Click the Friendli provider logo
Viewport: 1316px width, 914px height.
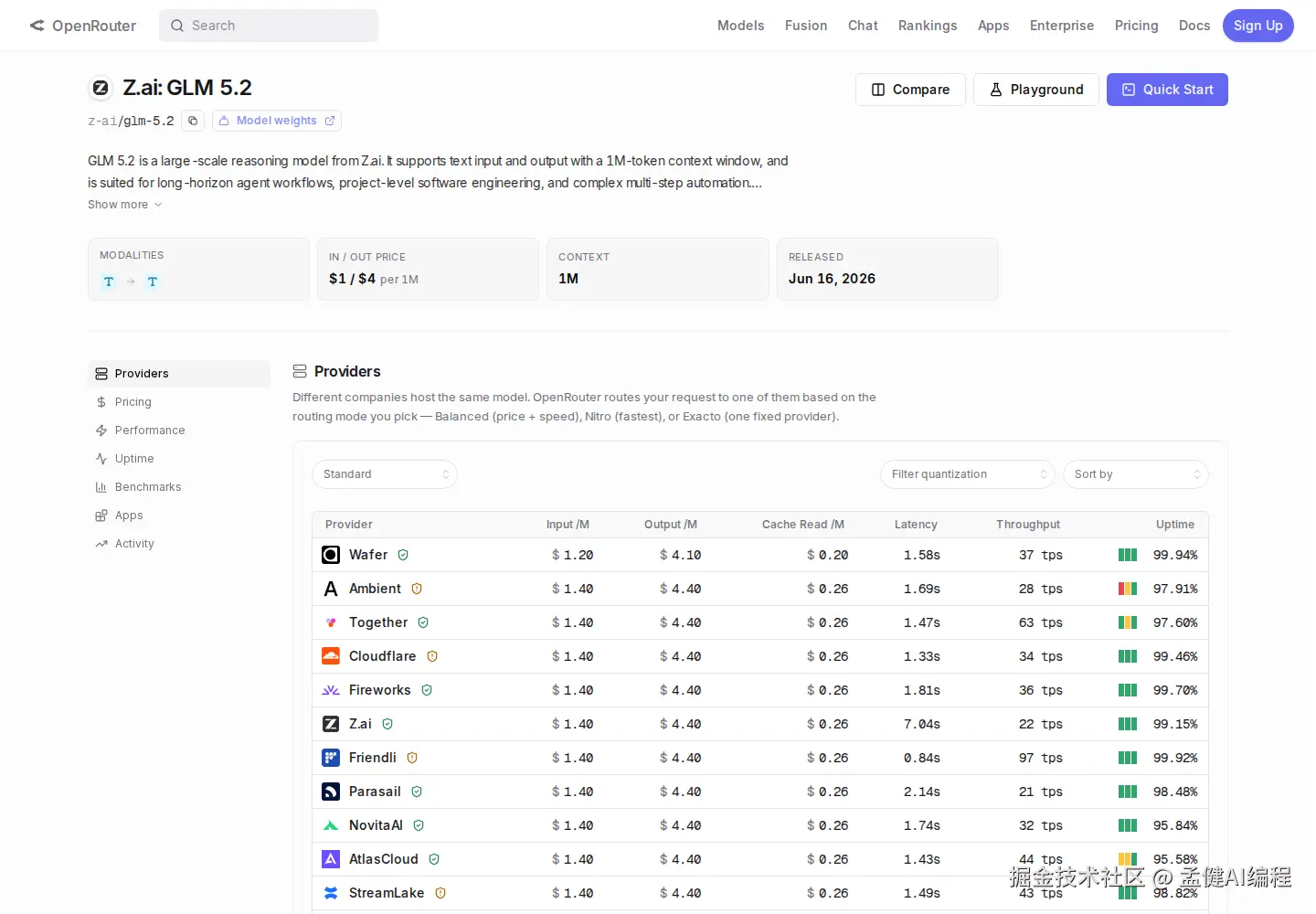(x=331, y=758)
